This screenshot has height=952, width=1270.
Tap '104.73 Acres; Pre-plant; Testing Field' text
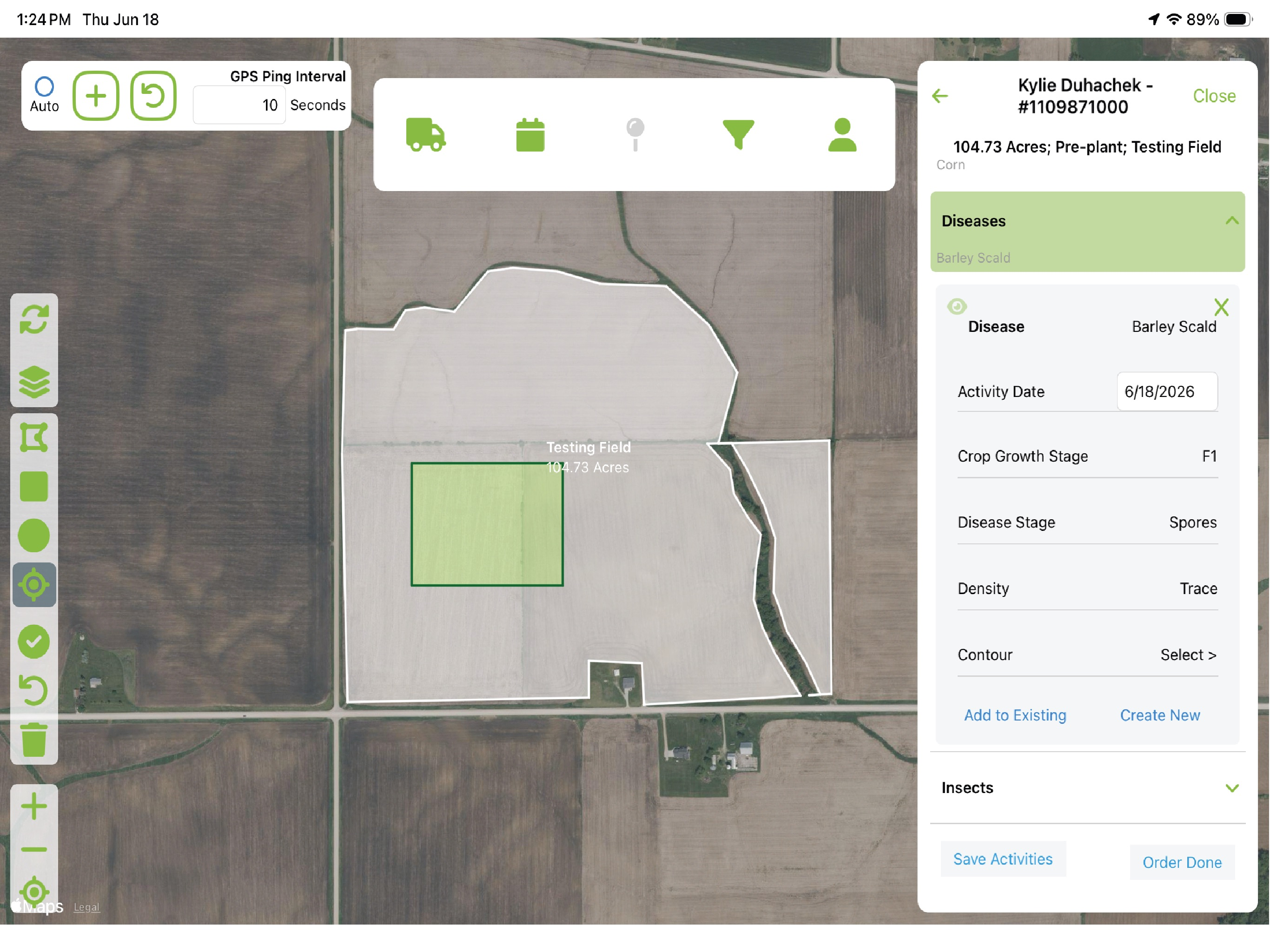[1087, 147]
